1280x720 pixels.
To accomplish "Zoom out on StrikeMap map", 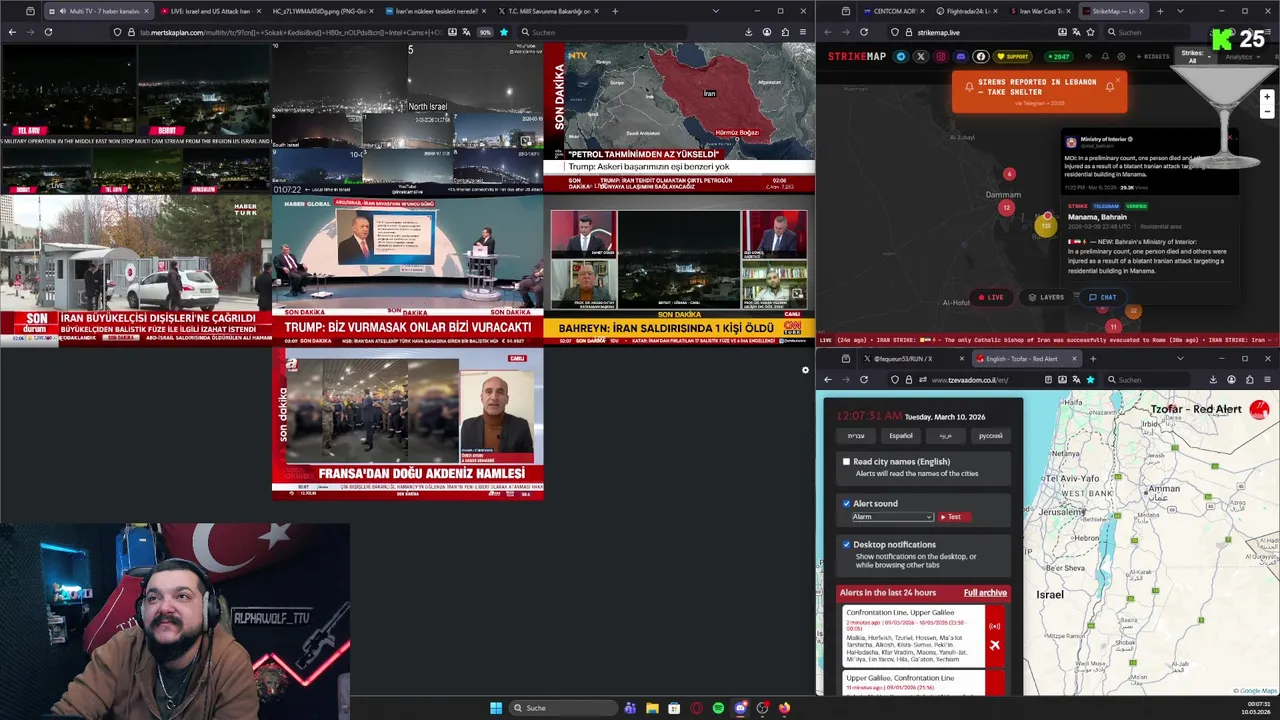I will tap(1267, 113).
